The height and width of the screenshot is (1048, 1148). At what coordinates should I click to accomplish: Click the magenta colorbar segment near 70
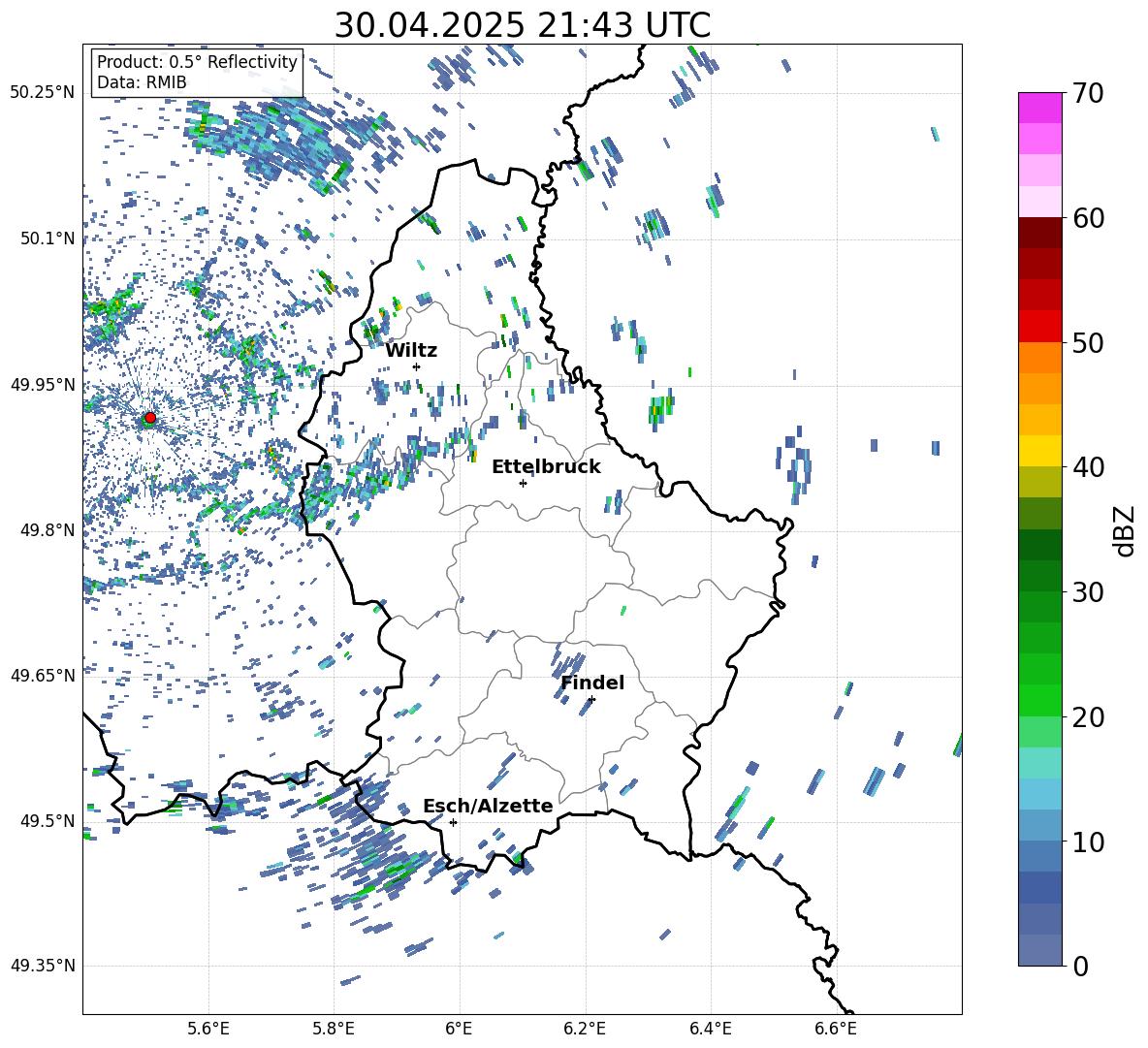[1040, 108]
